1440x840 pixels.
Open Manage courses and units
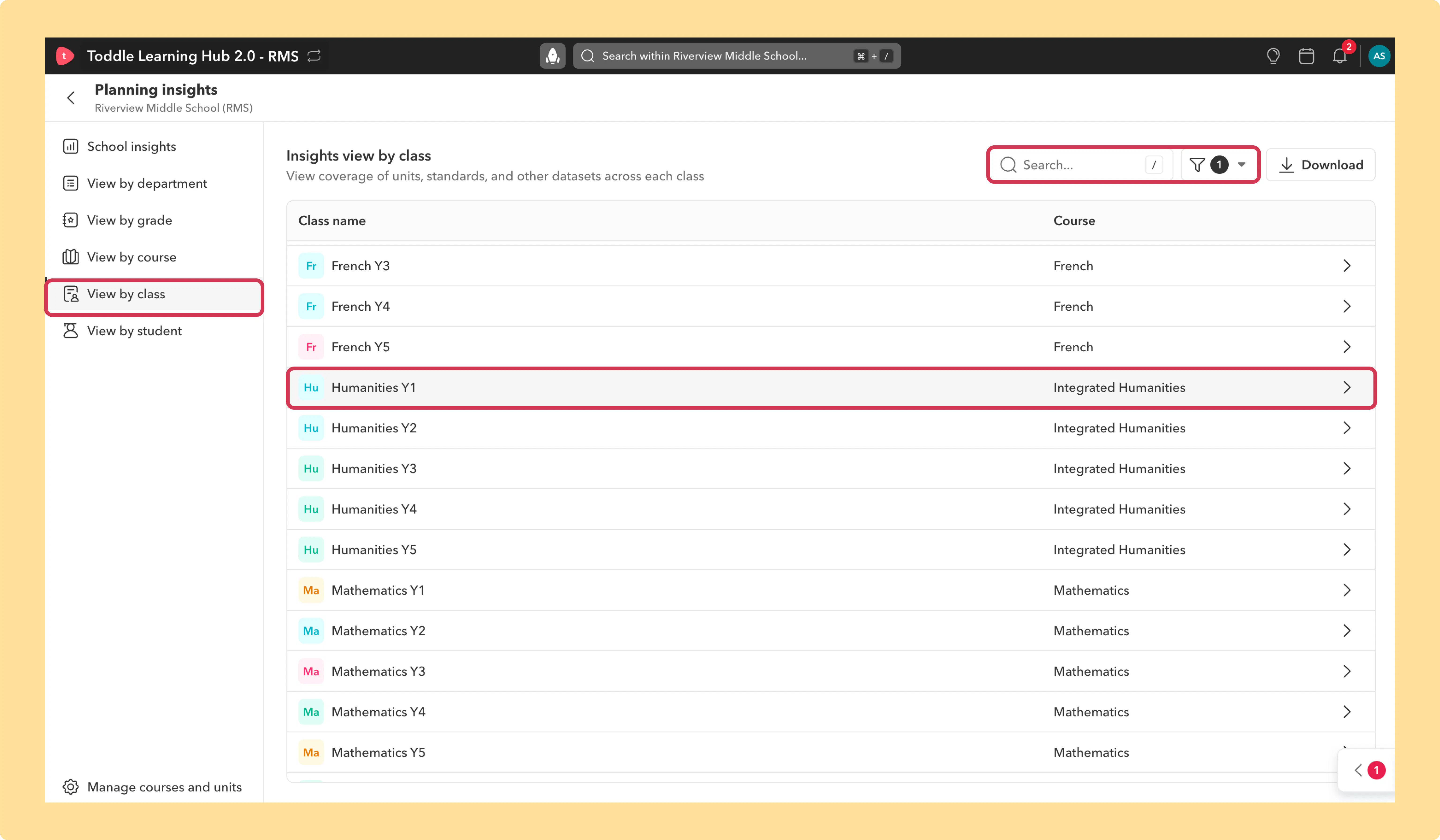(x=153, y=787)
